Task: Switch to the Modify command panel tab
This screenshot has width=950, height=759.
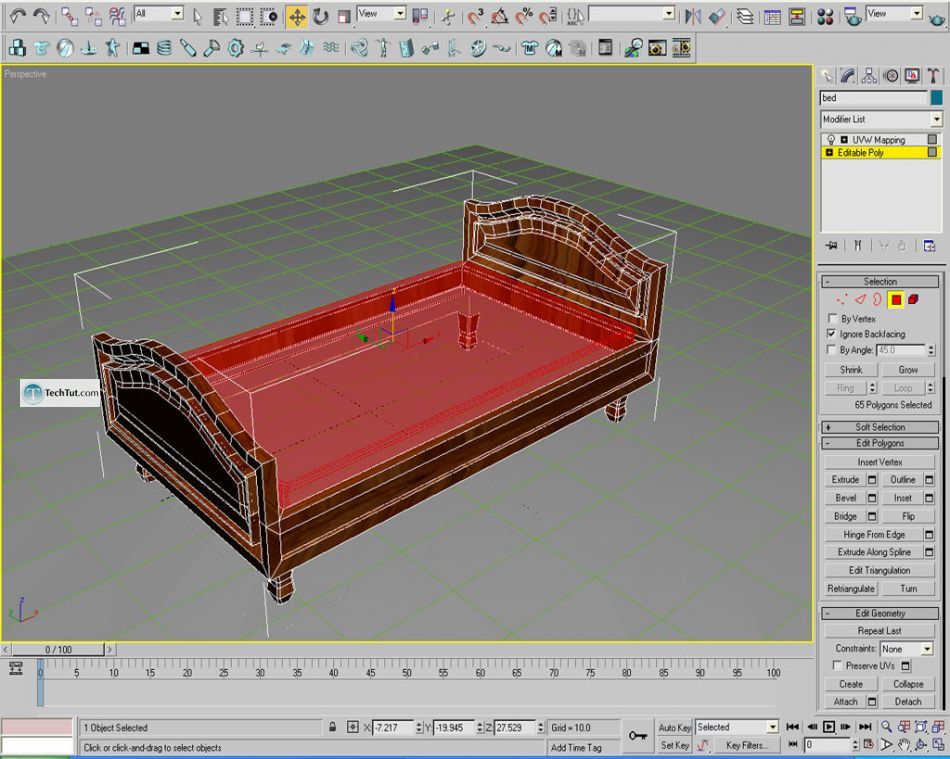Action: point(848,76)
